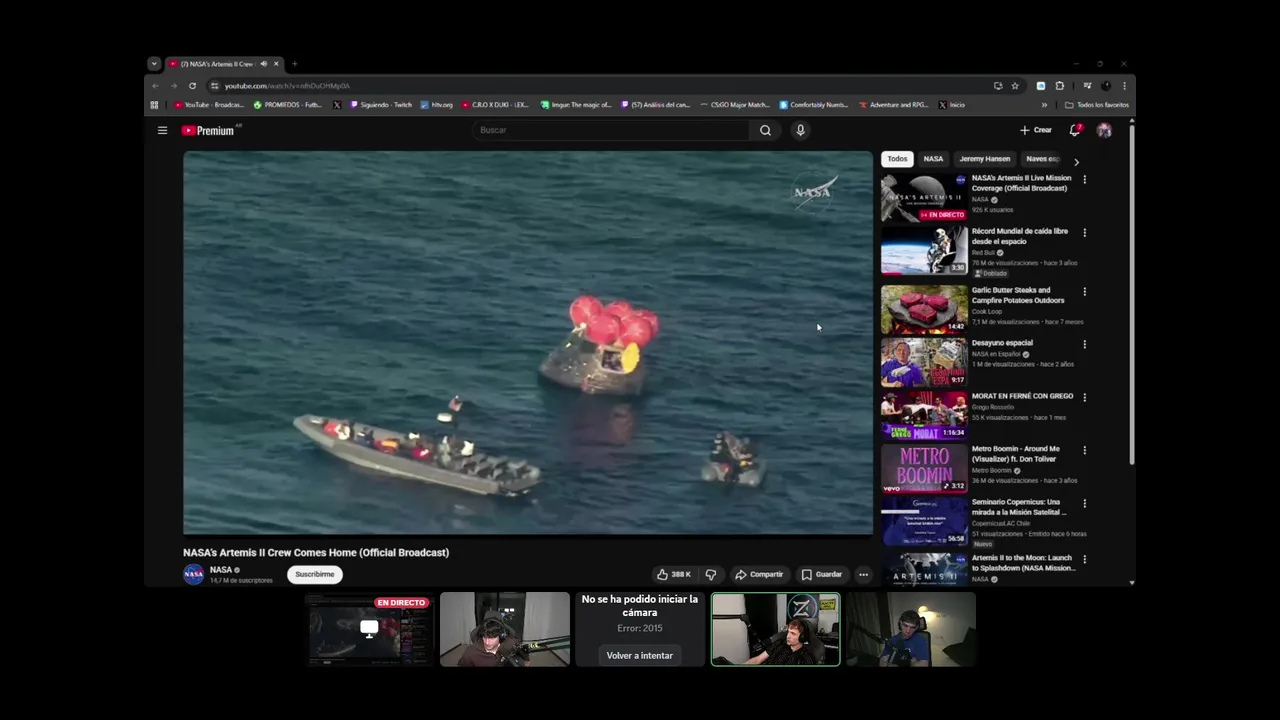Open the new tab plus button
Screen dimensions: 1280x720
[x=294, y=64]
